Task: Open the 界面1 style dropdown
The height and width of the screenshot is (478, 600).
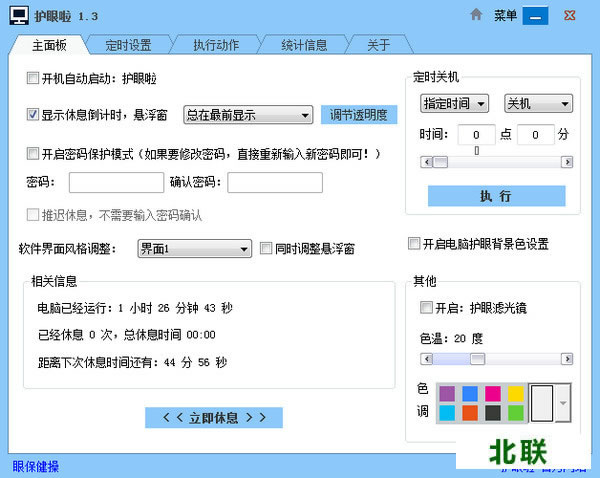Action: [x=194, y=248]
